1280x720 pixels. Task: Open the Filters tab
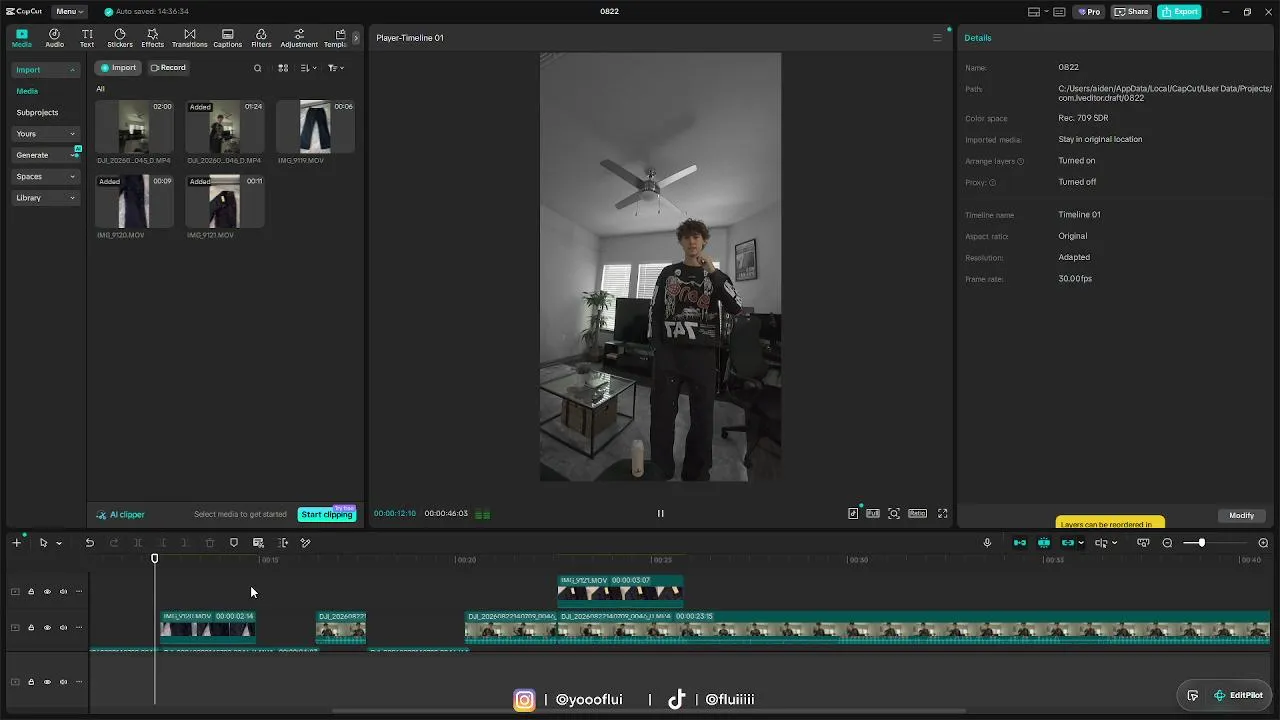pos(261,38)
